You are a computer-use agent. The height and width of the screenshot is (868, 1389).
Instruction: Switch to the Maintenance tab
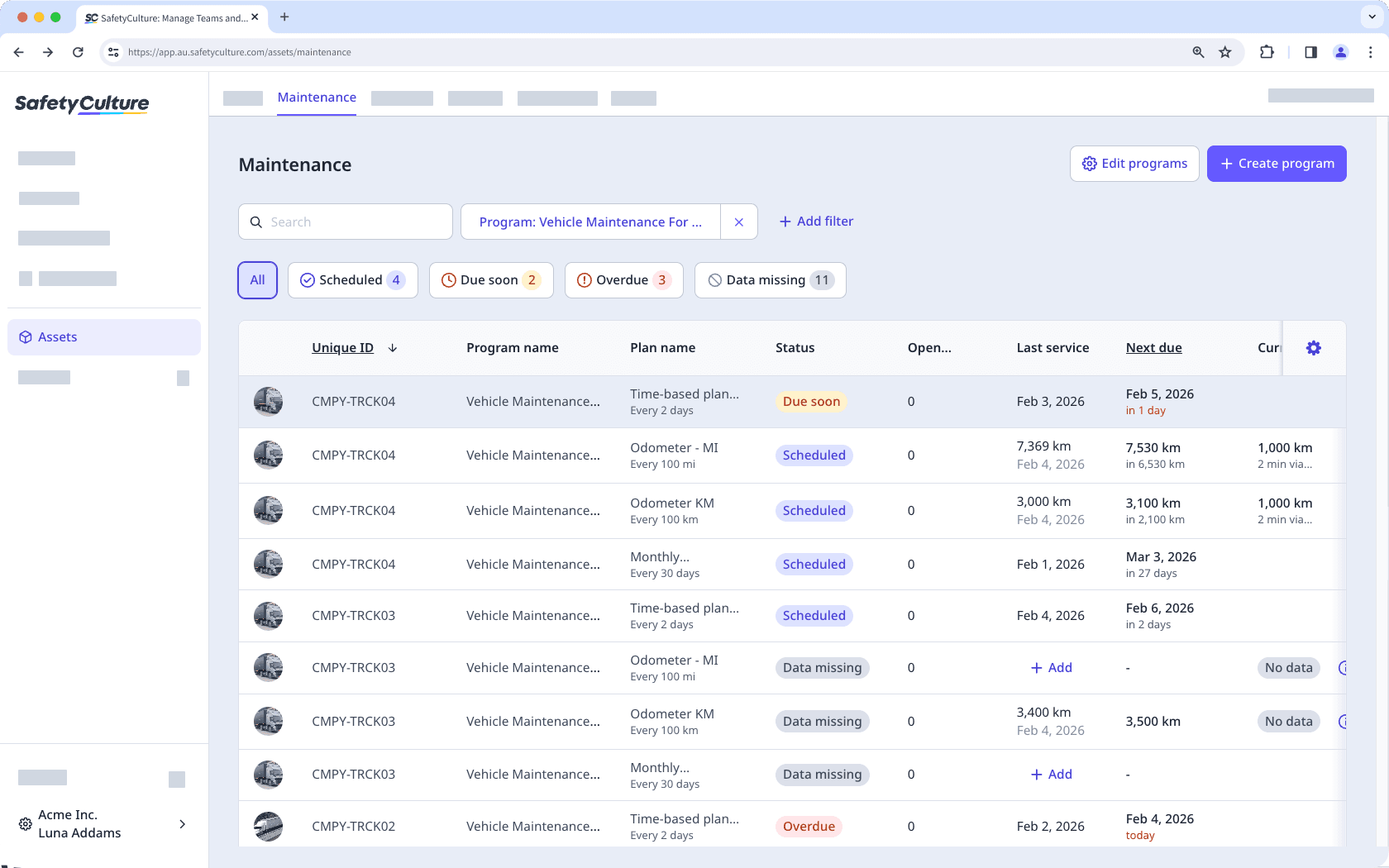(317, 97)
